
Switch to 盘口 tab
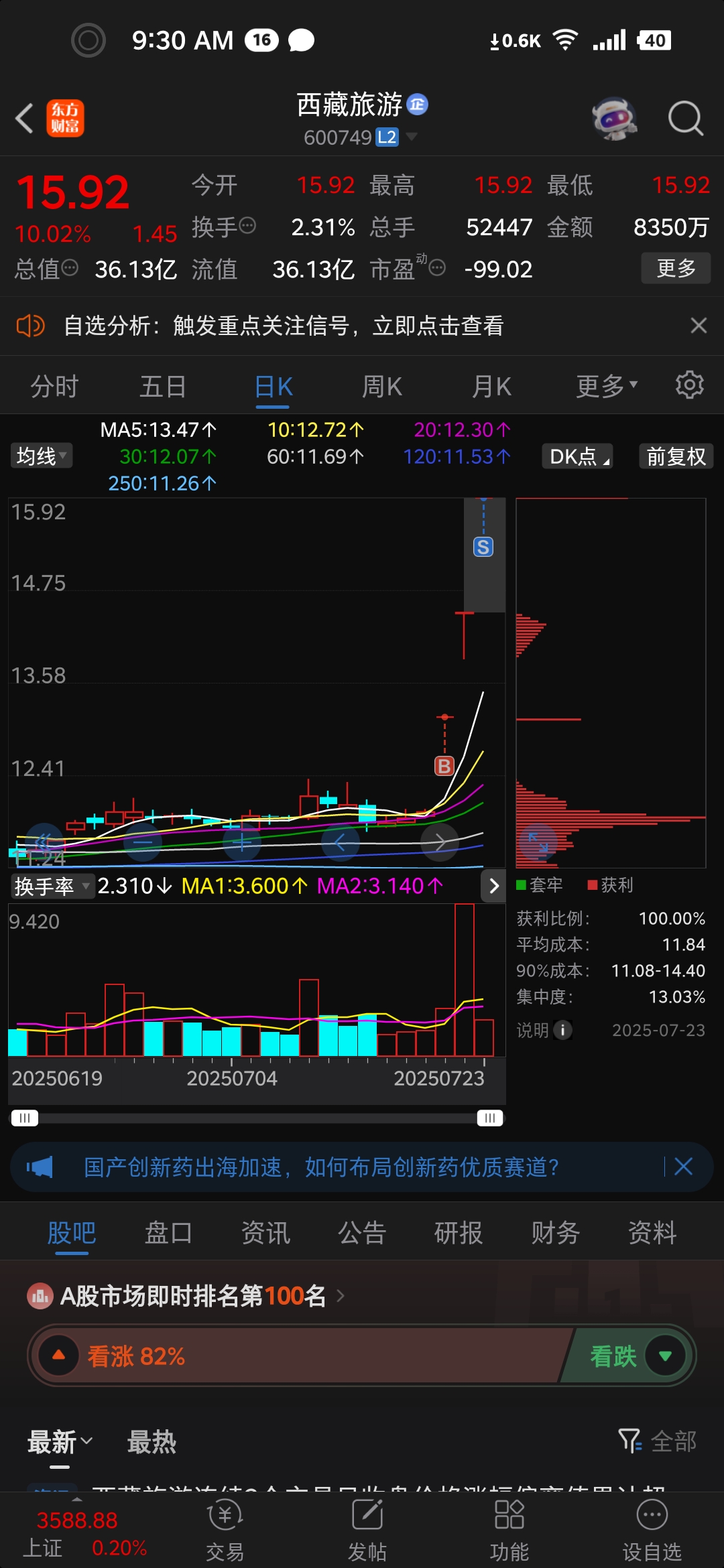(x=168, y=1232)
